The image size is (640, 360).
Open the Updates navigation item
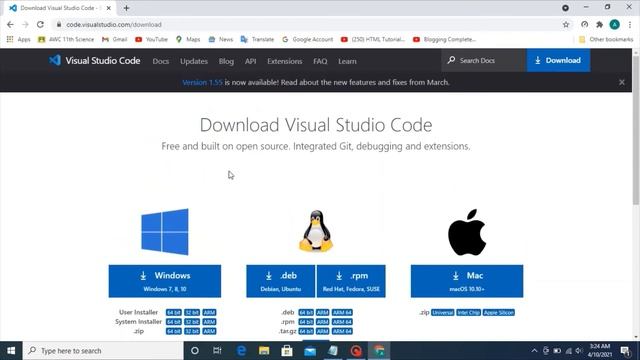coord(194,61)
